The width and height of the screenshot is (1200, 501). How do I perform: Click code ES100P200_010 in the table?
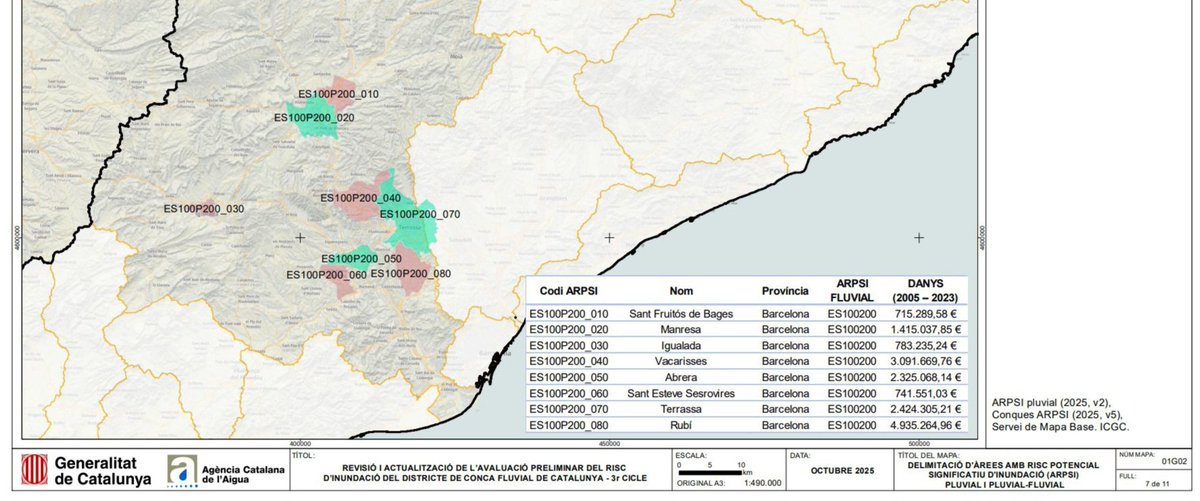click(x=567, y=314)
